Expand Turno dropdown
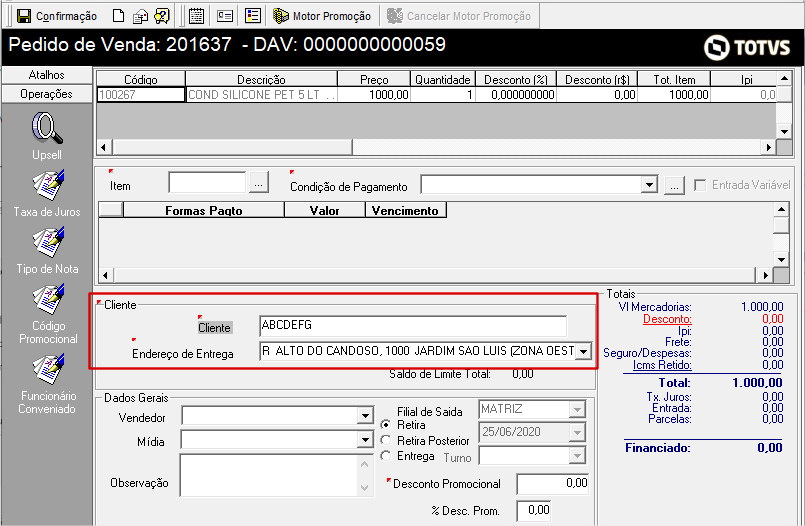 [x=577, y=456]
